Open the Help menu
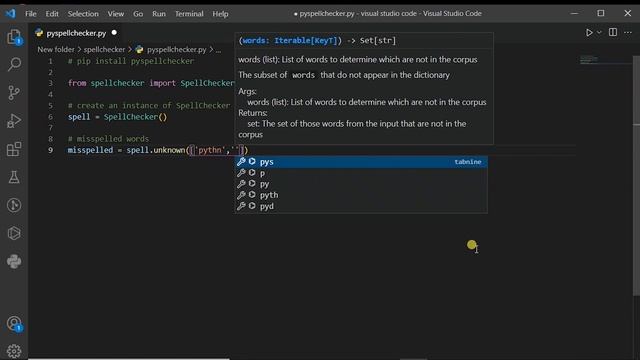 pyautogui.click(x=220, y=14)
